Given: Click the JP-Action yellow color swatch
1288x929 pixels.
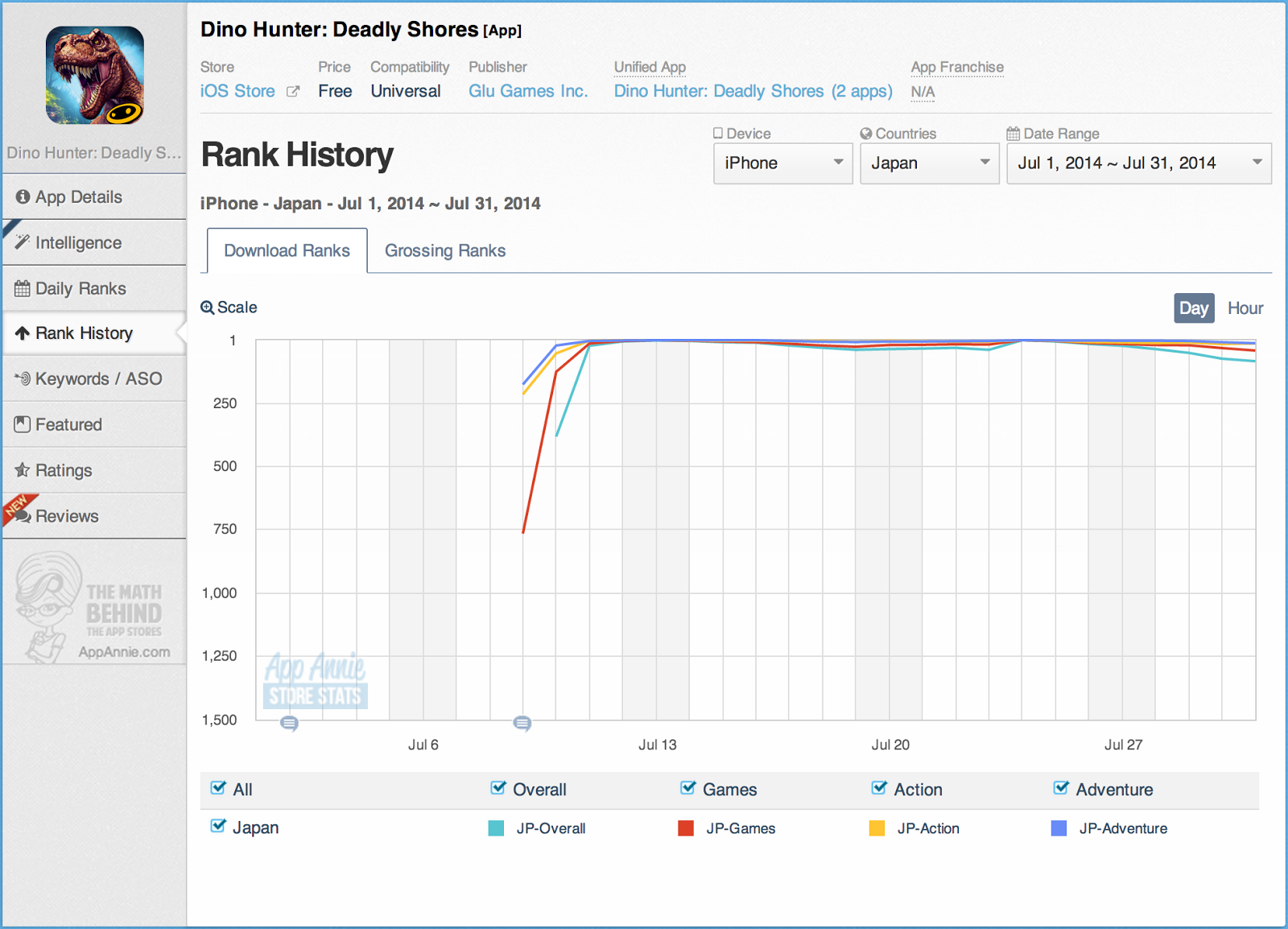Looking at the screenshot, I should [x=877, y=828].
